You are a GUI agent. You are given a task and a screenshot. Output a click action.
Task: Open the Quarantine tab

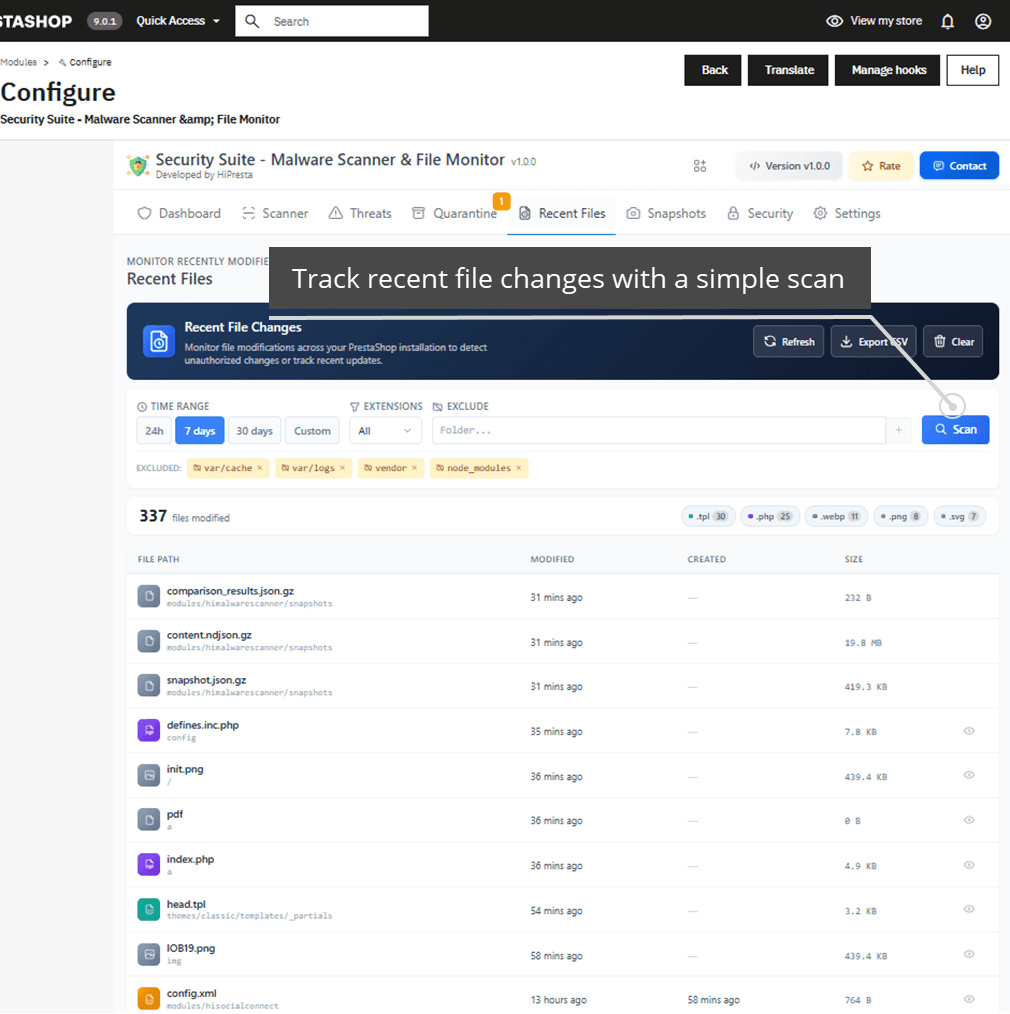click(455, 213)
